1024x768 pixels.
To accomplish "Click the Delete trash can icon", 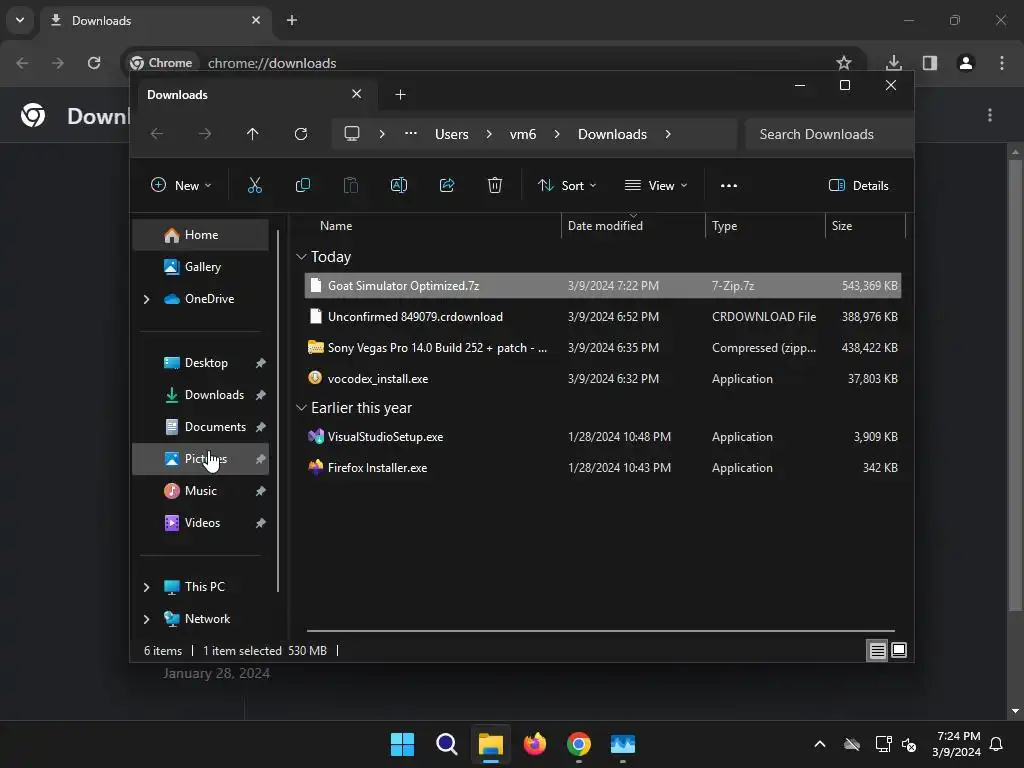I will 495,185.
